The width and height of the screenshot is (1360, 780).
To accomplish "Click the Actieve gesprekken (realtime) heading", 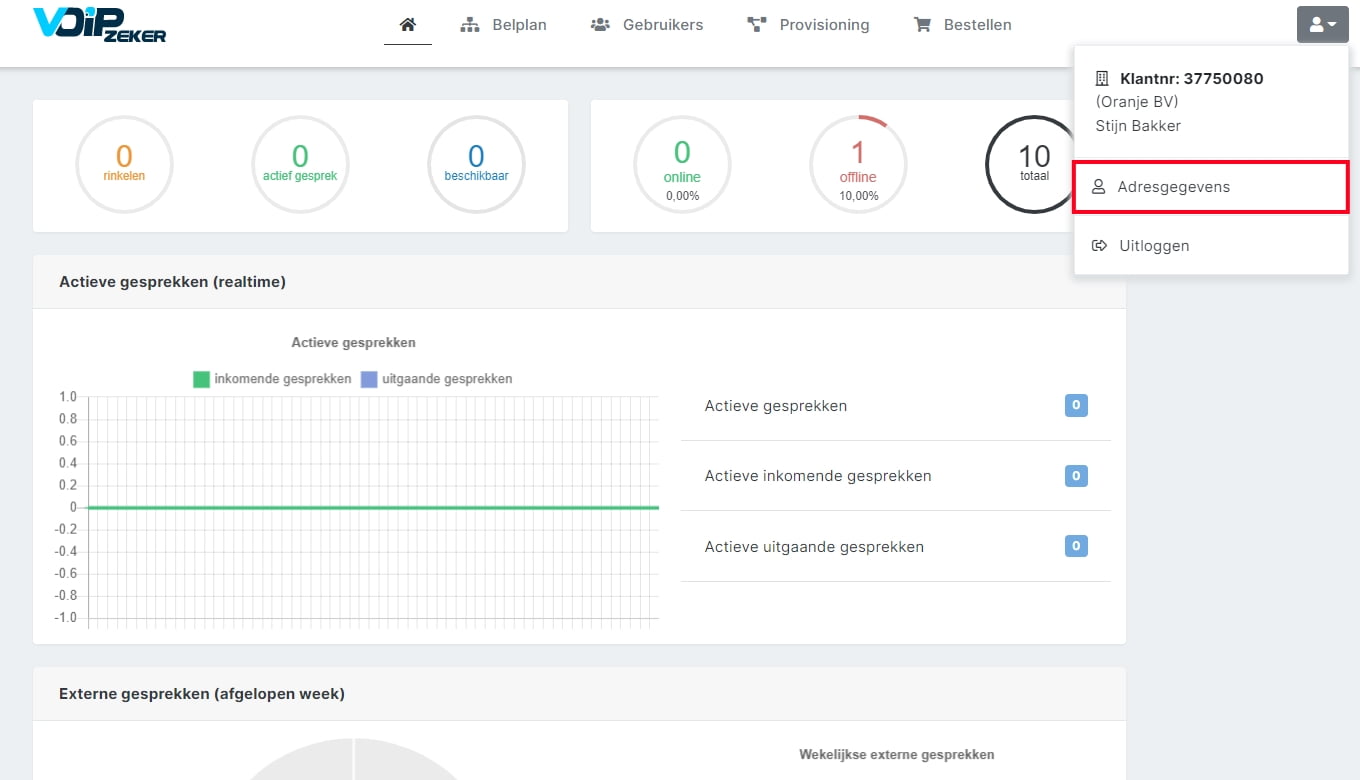I will coord(172,282).
